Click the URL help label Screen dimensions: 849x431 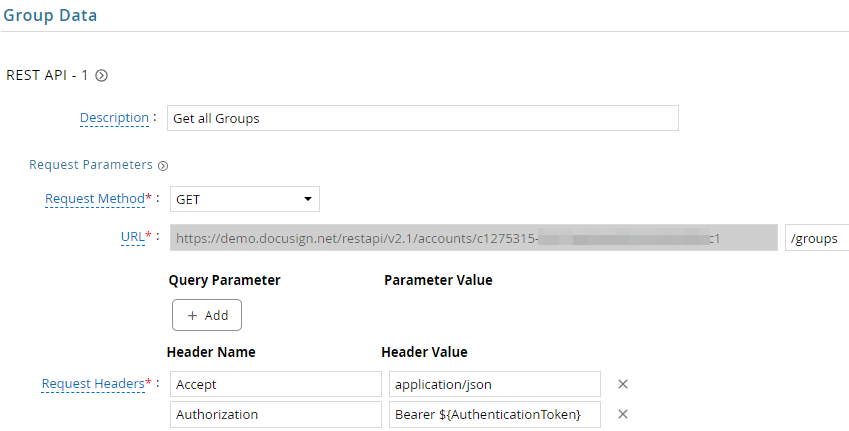click(133, 237)
